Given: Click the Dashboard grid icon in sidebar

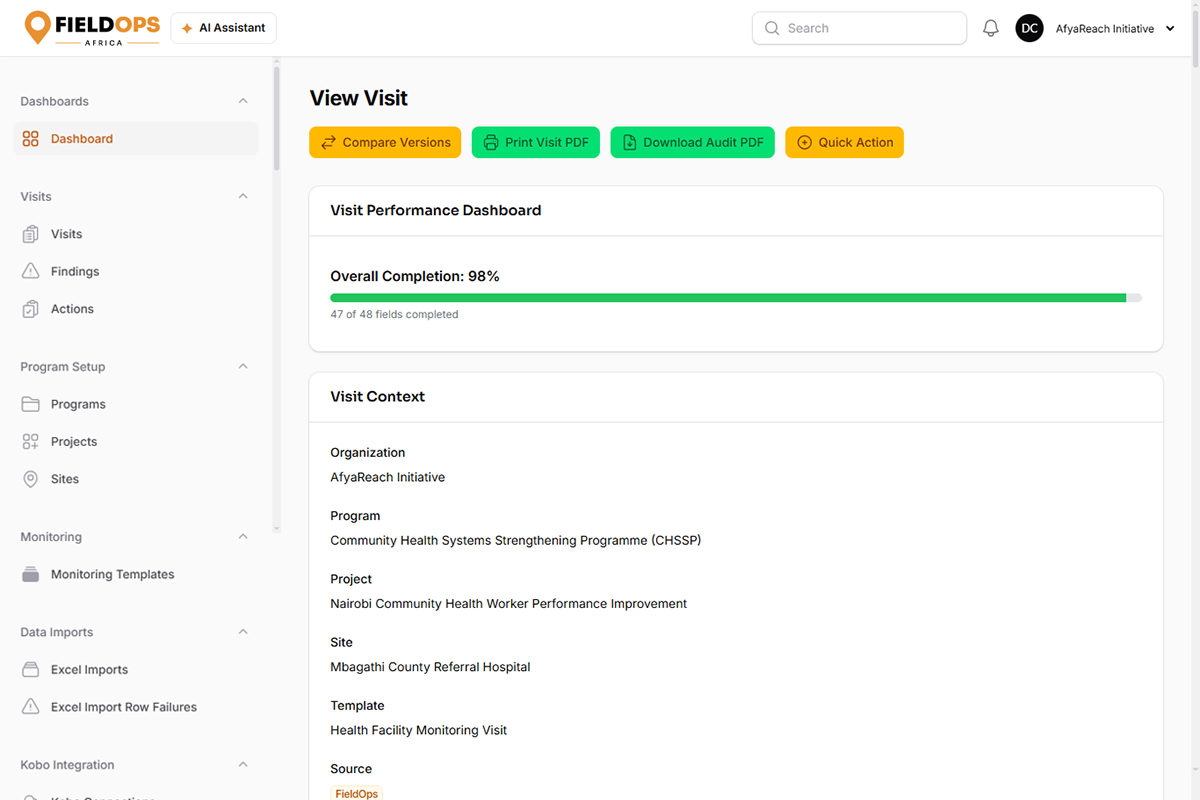Looking at the screenshot, I should pyautogui.click(x=31, y=139).
